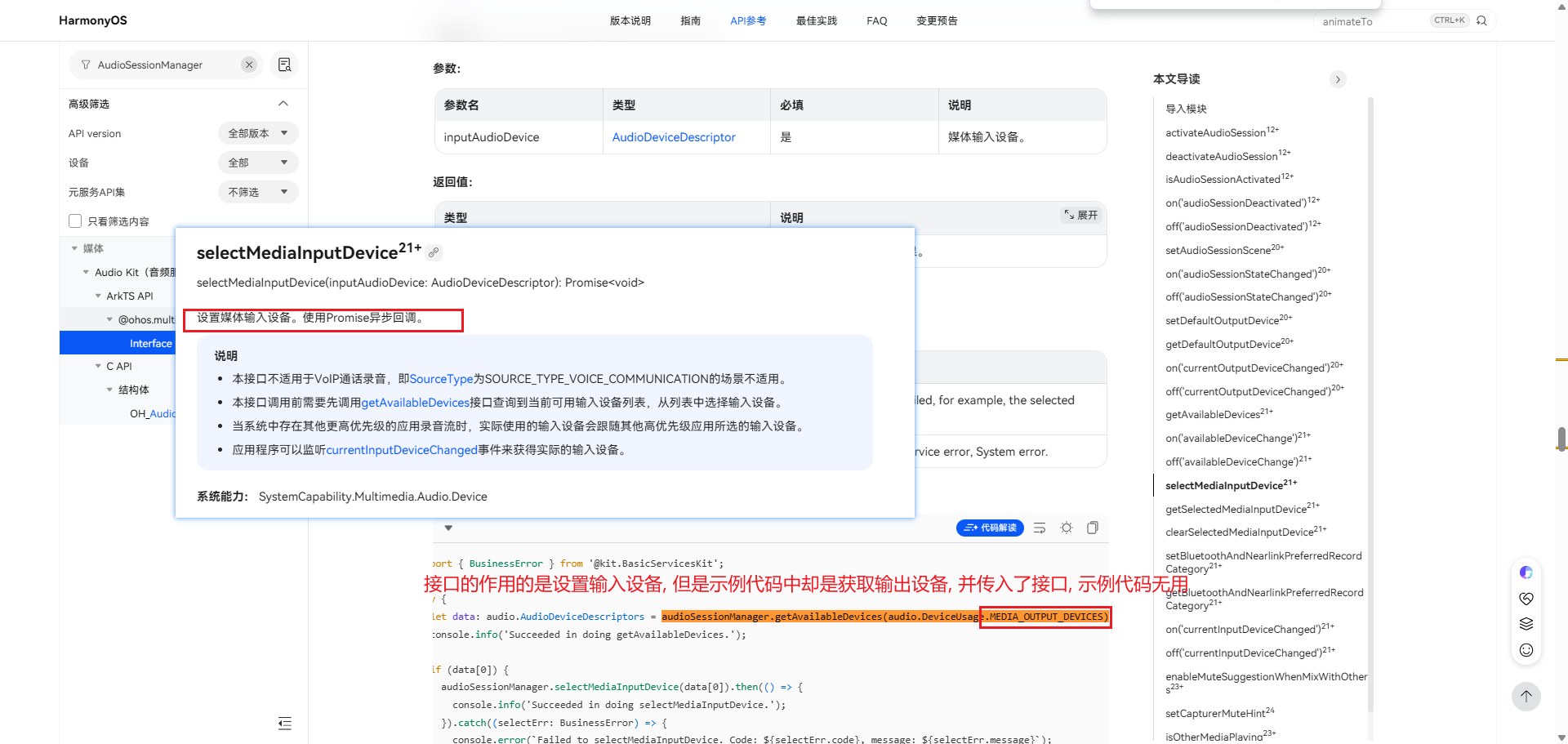Open the SourceType link
1568x744 pixels.
coord(441,379)
